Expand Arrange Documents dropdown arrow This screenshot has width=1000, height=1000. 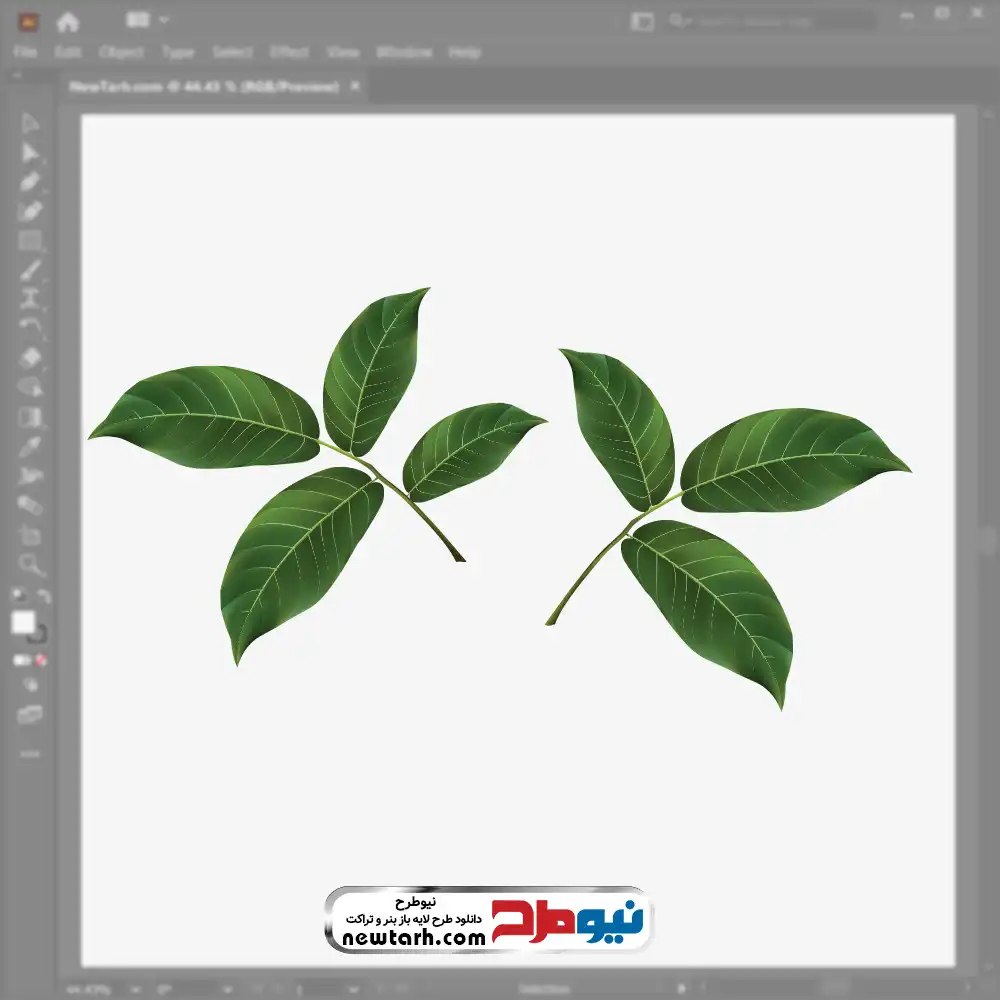pyautogui.click(x=164, y=20)
